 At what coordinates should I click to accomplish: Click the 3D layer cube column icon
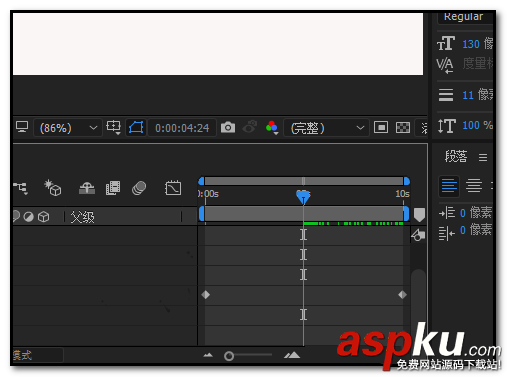[x=44, y=217]
